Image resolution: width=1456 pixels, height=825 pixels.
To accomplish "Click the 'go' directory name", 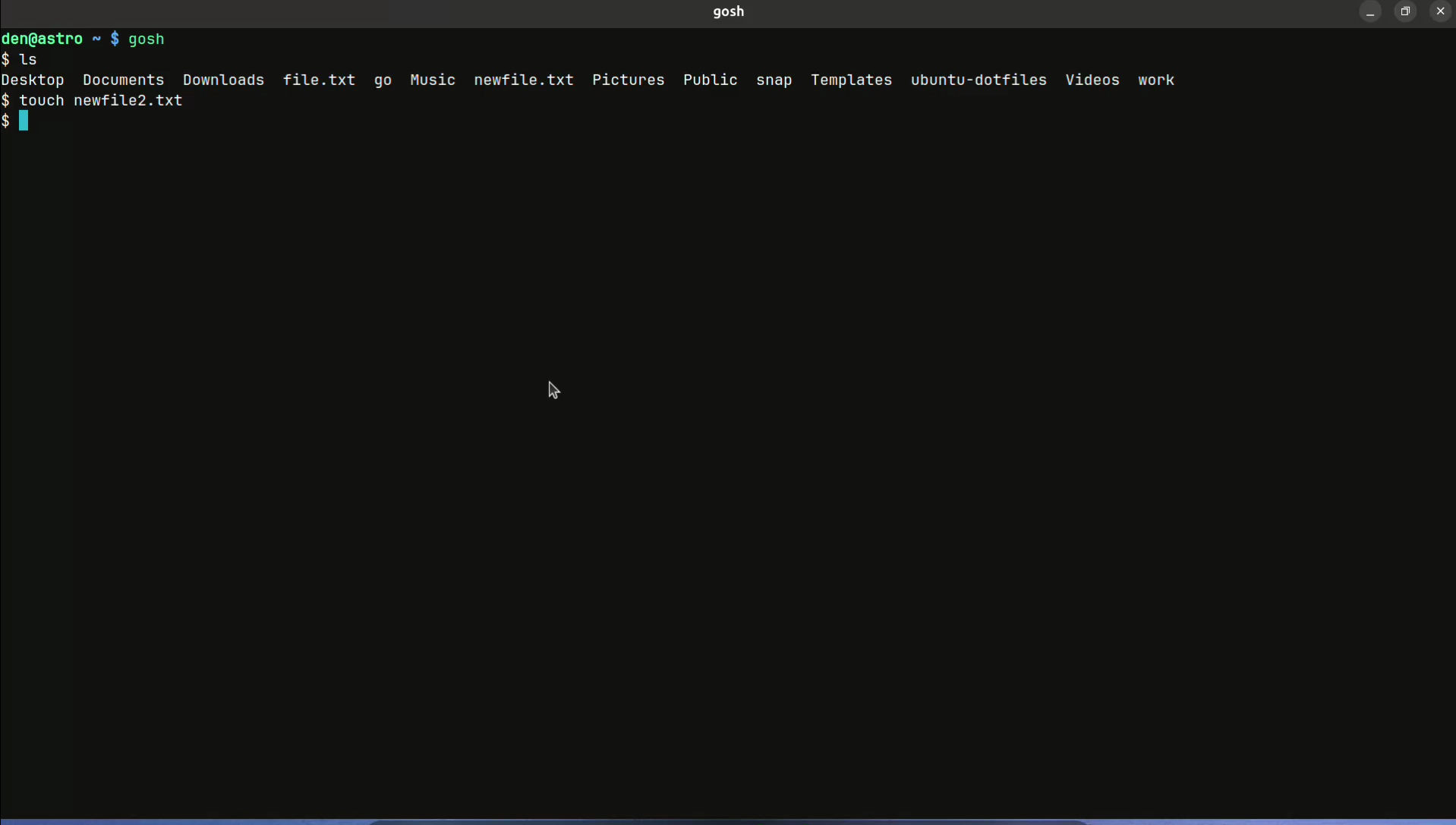I will click(x=383, y=80).
